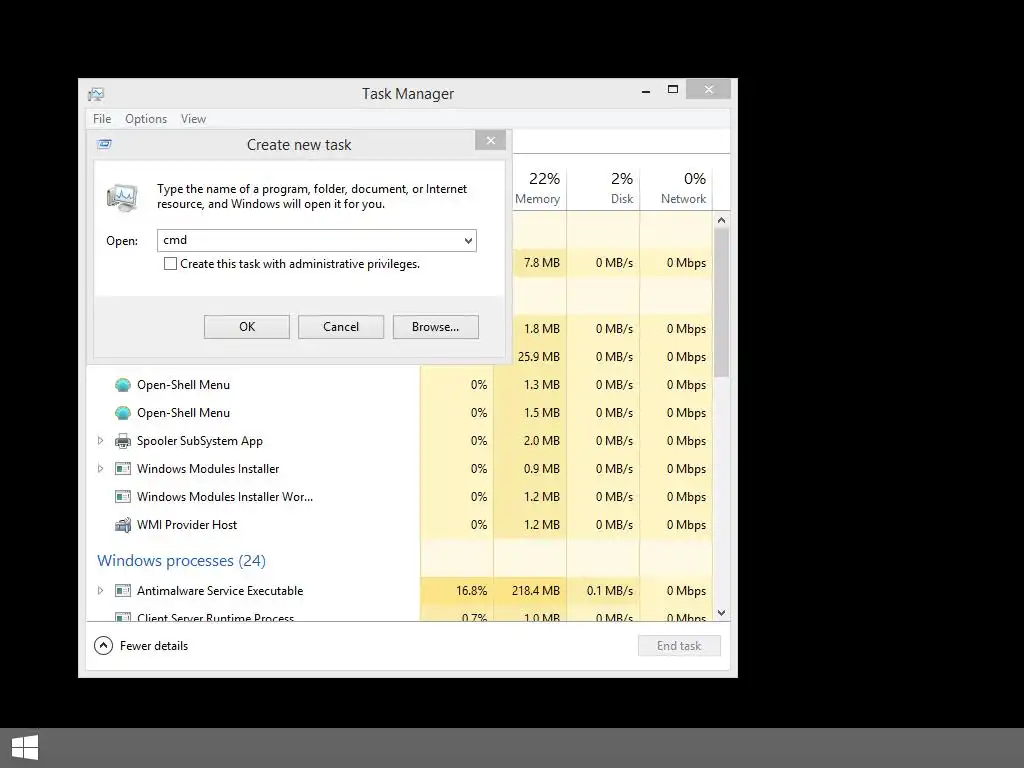This screenshot has height=768, width=1024.
Task: Click the Windows Modules Installer icon
Action: point(123,469)
